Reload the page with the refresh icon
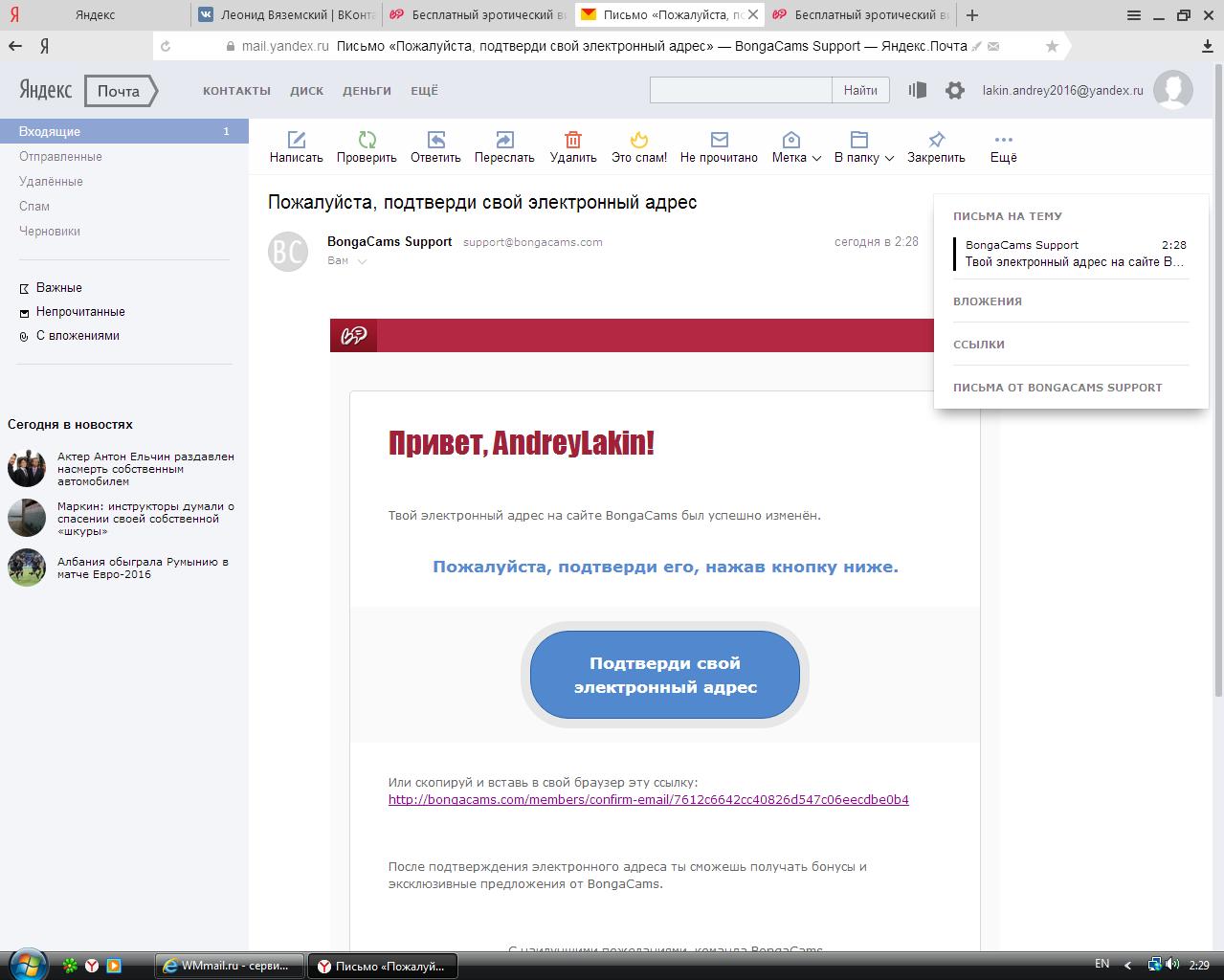This screenshot has width=1224, height=980. pos(166,46)
